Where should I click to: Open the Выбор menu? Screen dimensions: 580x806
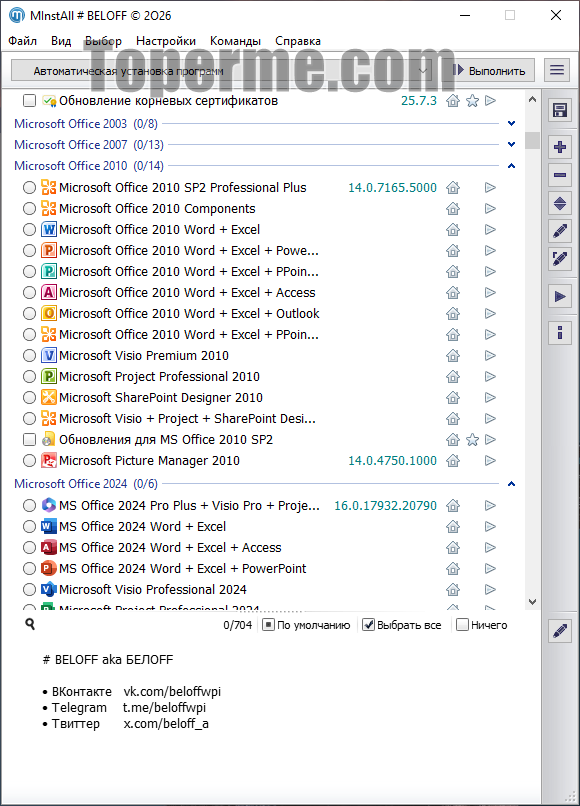pos(103,41)
